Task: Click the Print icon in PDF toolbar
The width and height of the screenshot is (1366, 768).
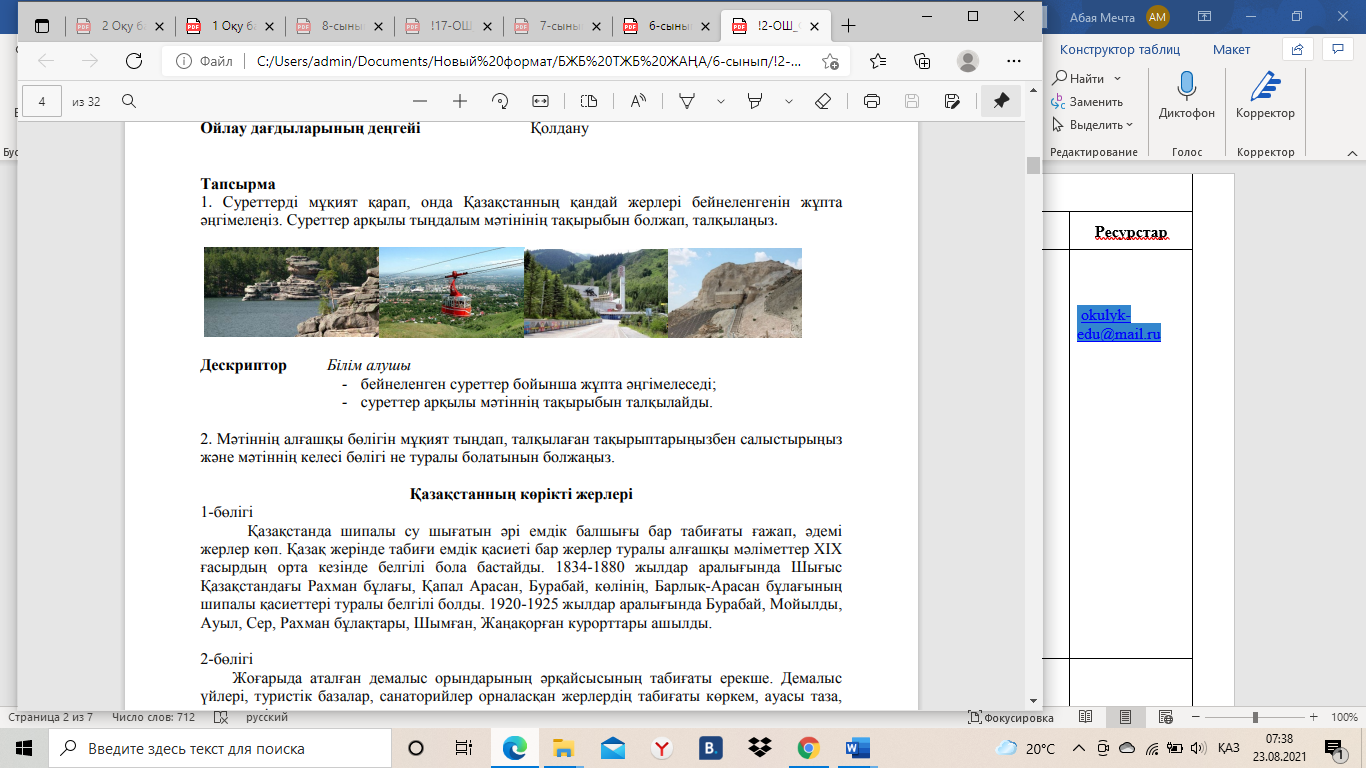Action: tap(871, 101)
